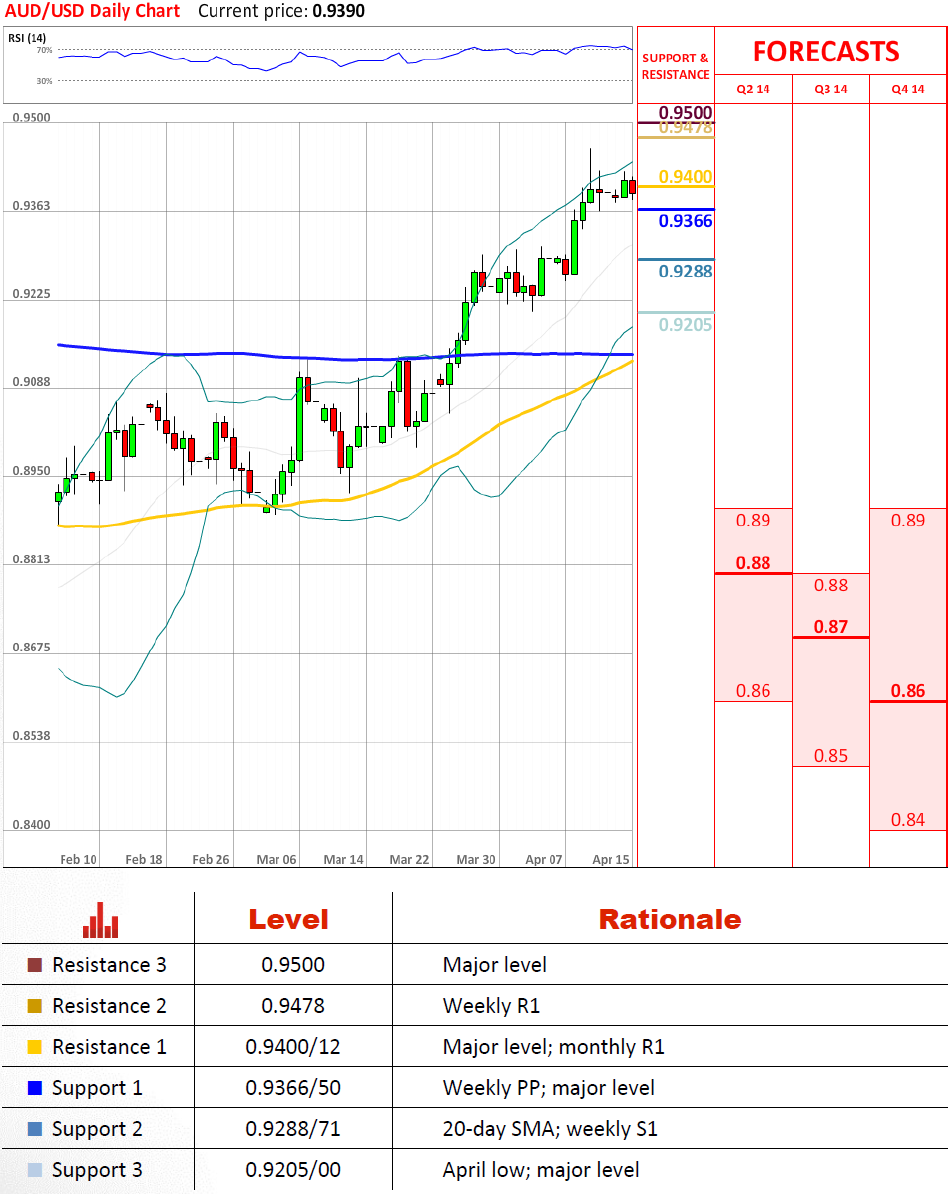Click the 0.9205/00 level cell

point(292,1170)
